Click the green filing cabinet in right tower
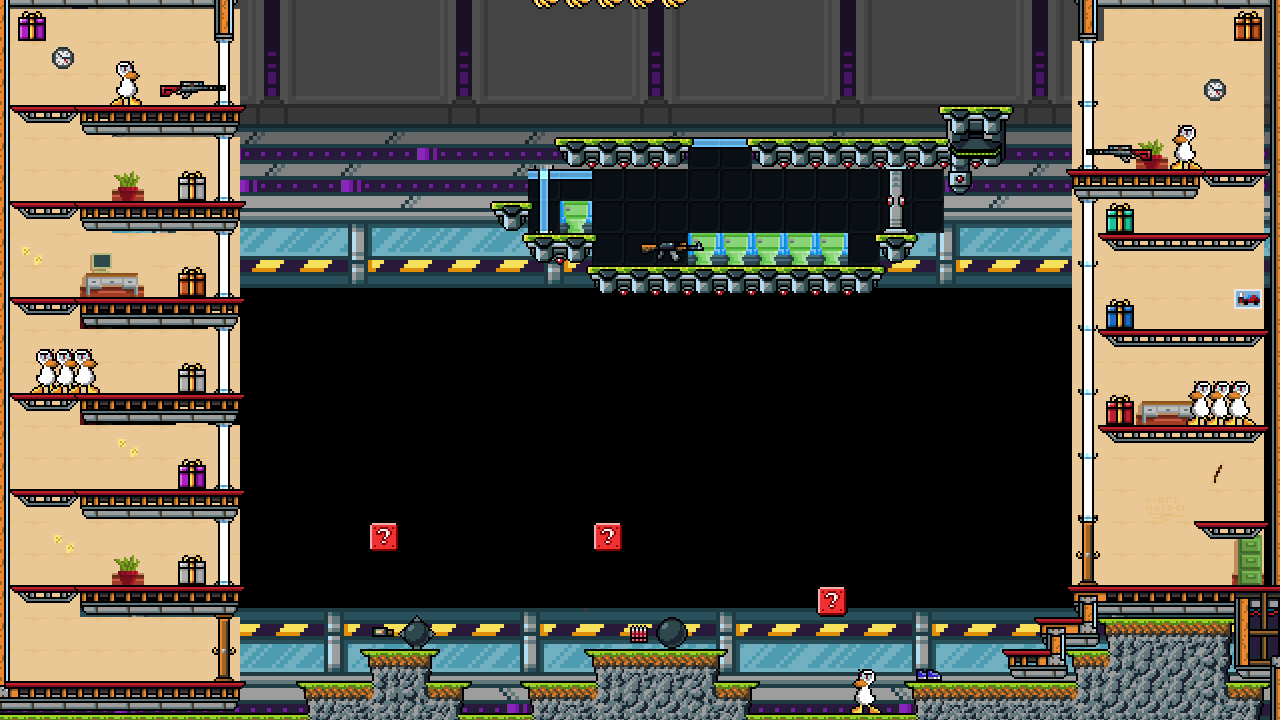The height and width of the screenshot is (720, 1280). 1249,561
